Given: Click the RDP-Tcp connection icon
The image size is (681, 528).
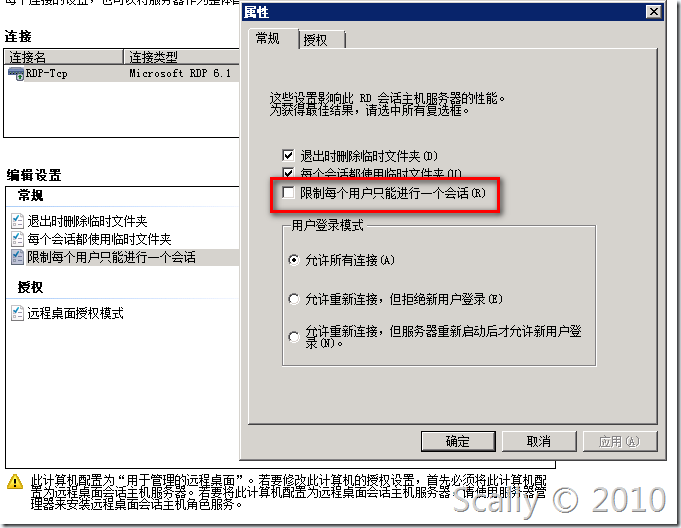Looking at the screenshot, I should [16, 73].
